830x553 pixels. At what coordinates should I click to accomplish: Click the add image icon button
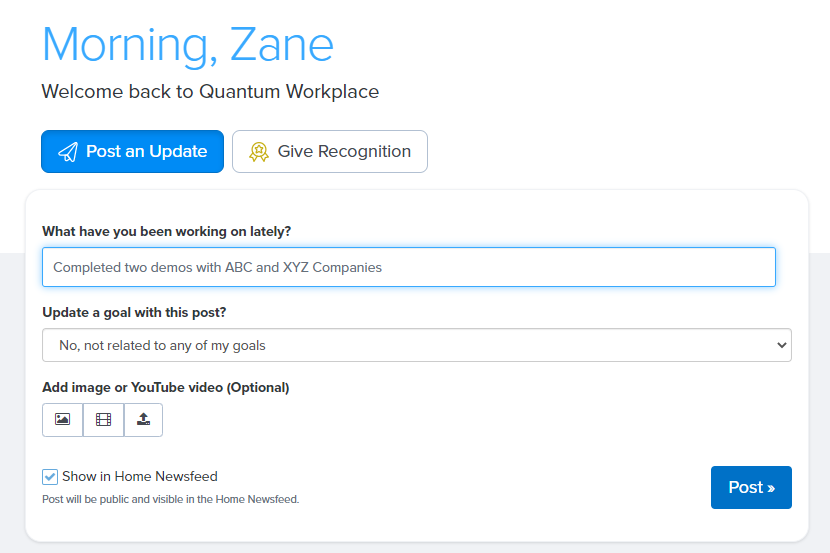(x=62, y=420)
